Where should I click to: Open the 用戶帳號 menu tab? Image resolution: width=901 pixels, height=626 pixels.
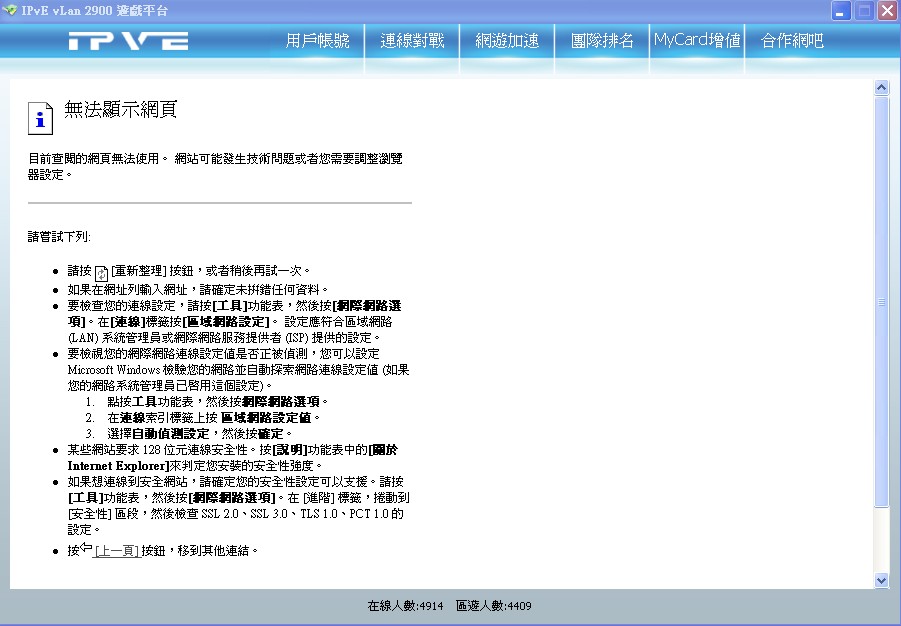click(x=317, y=40)
